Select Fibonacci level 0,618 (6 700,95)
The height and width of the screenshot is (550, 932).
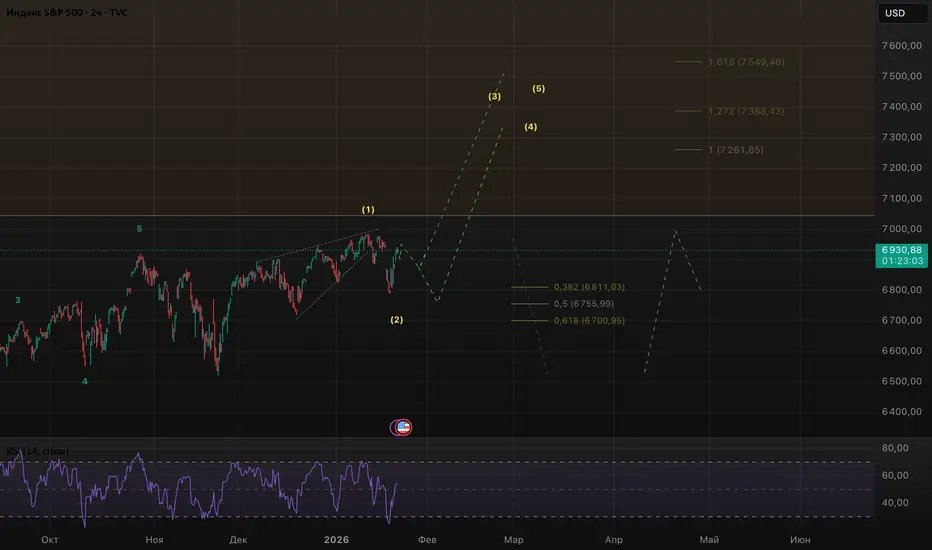click(x=589, y=320)
